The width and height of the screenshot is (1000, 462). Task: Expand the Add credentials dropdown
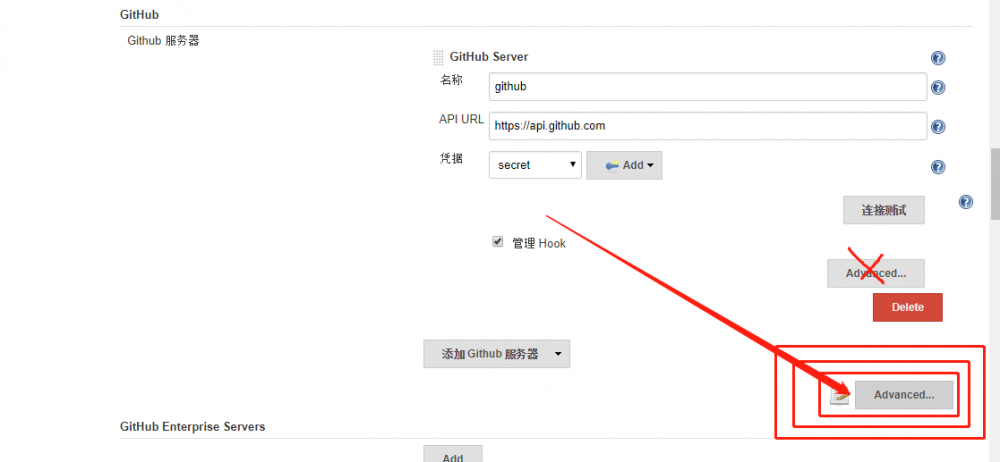[x=624, y=165]
